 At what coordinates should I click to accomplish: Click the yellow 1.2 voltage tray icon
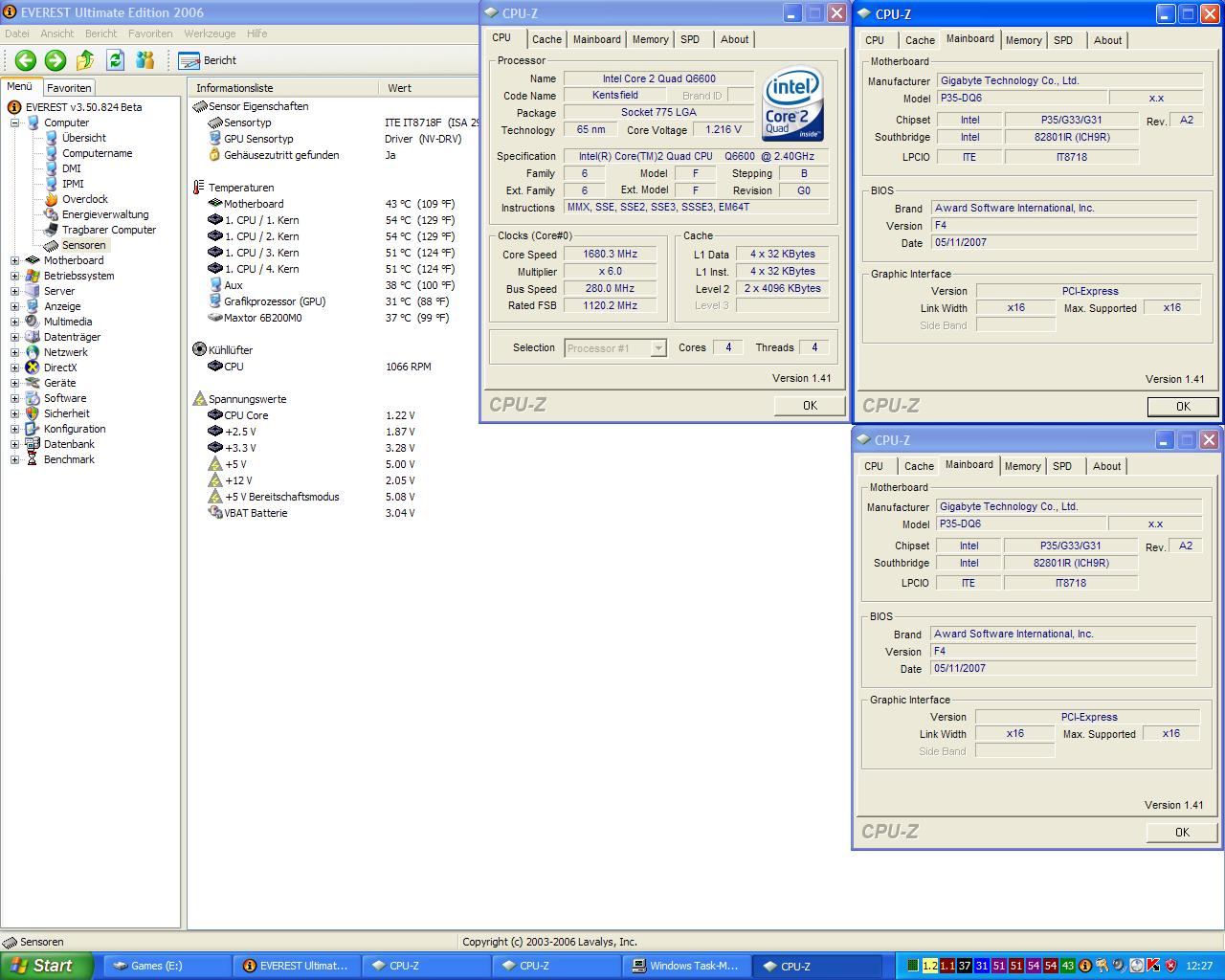point(929,966)
